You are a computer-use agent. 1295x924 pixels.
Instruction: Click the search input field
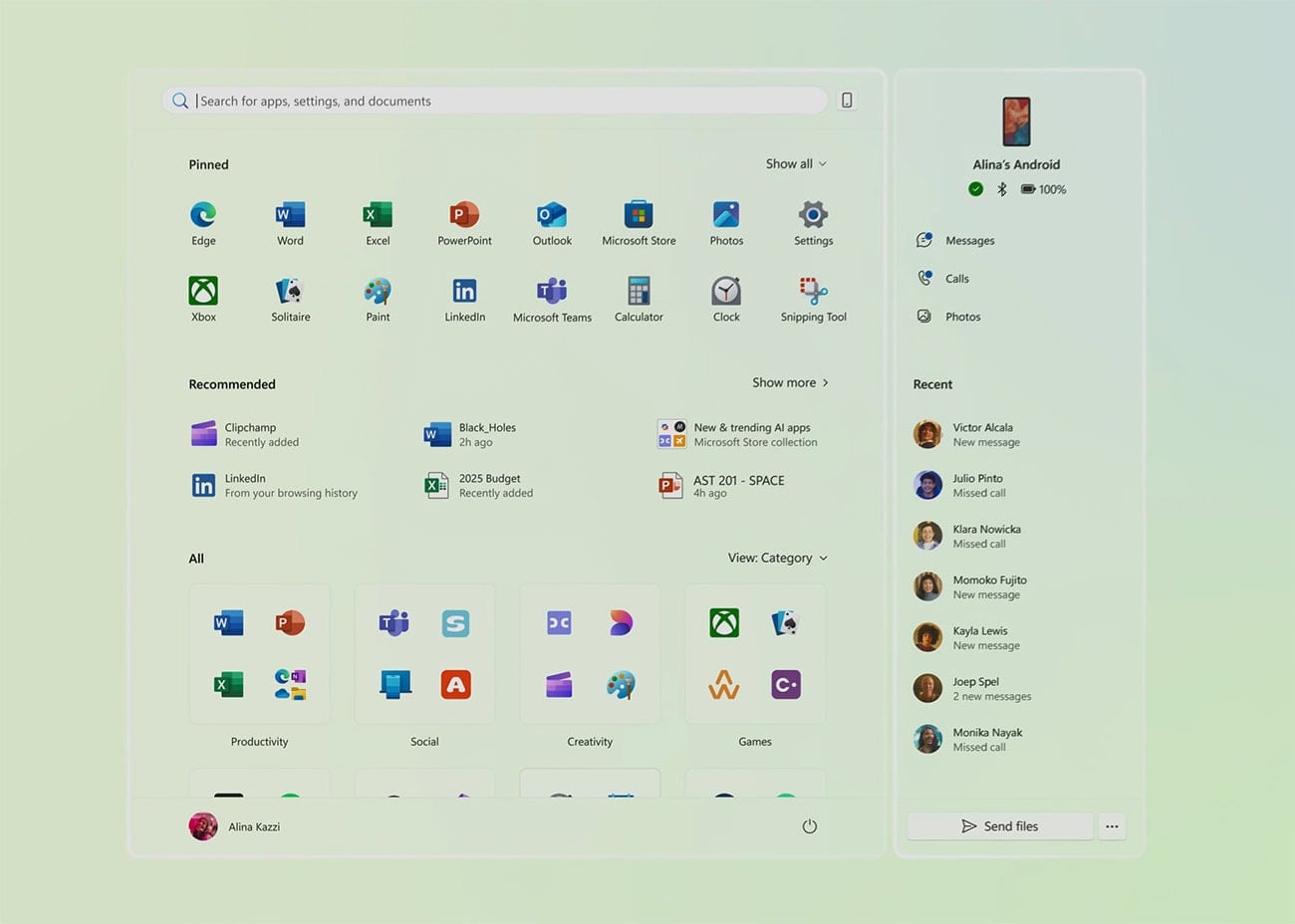[x=495, y=100]
